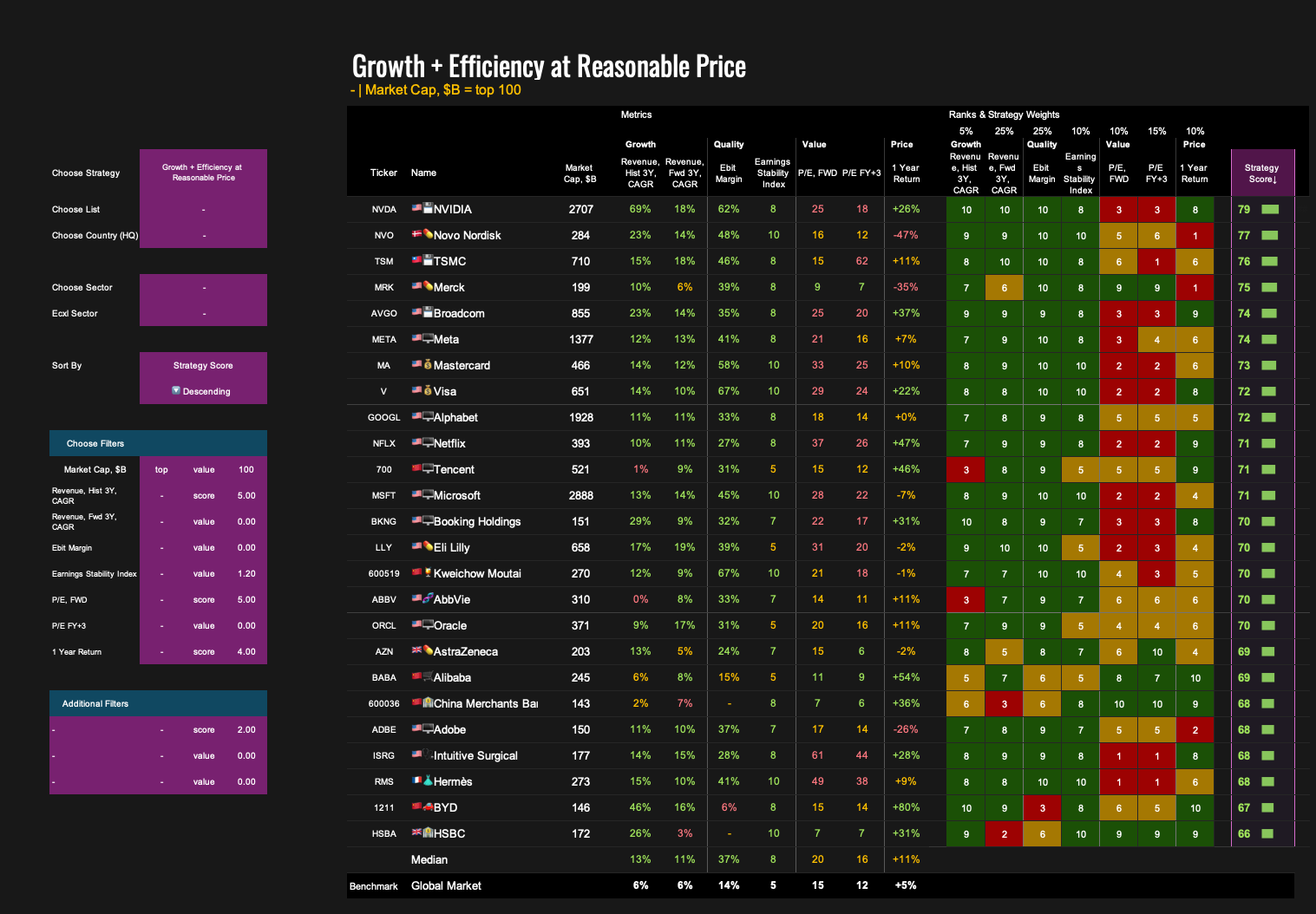
Task: Click the 'Growth + Efficiency at Reasonable Price' title
Action: [x=549, y=66]
